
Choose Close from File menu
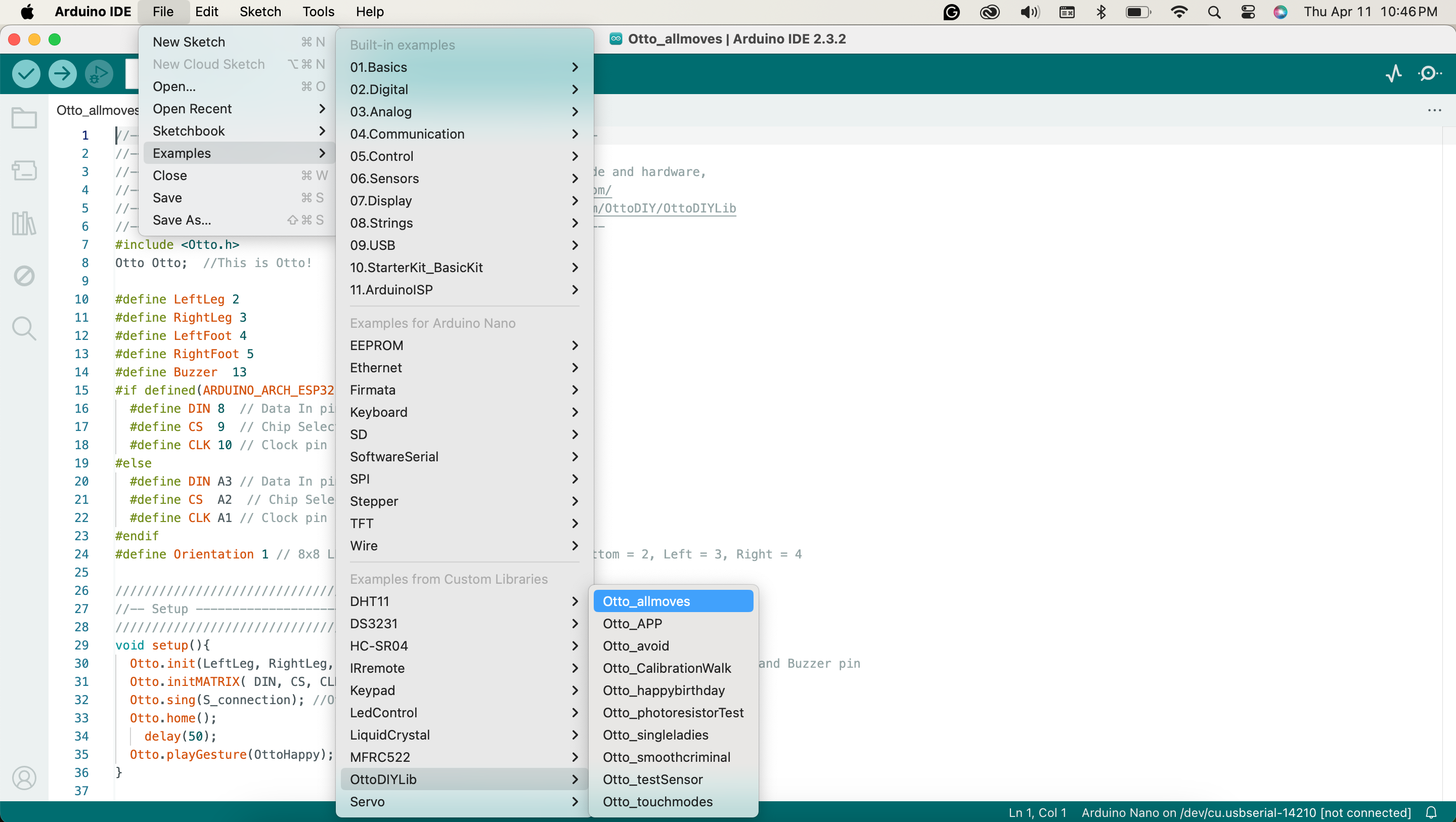pos(239,175)
